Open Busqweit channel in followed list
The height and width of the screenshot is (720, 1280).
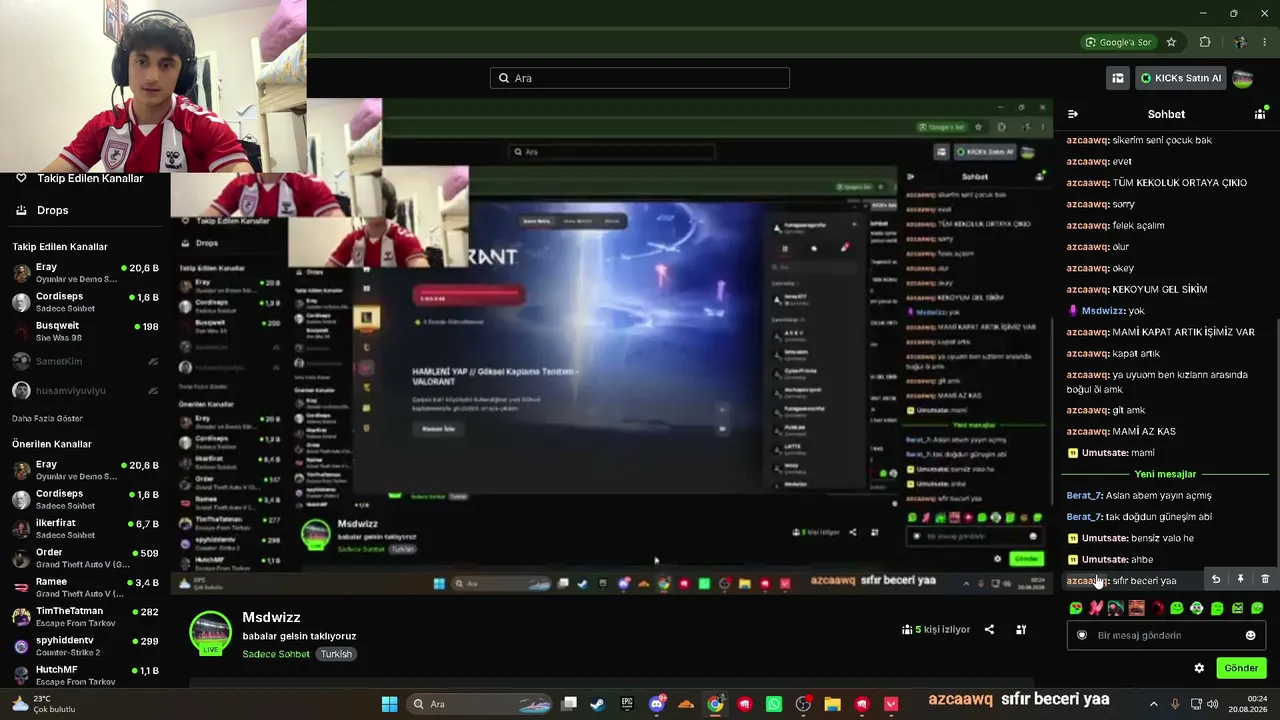click(x=85, y=330)
